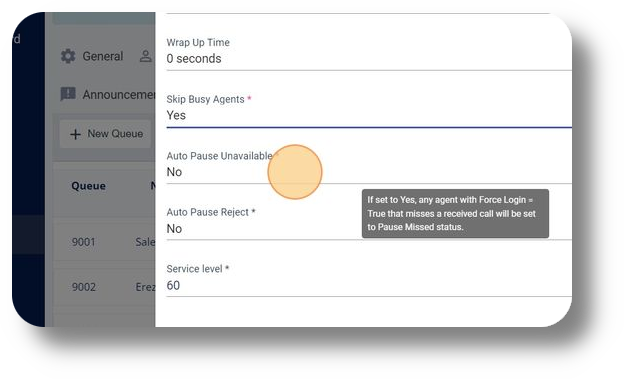
Task: Open the Announcements tab label
Action: tap(119, 95)
